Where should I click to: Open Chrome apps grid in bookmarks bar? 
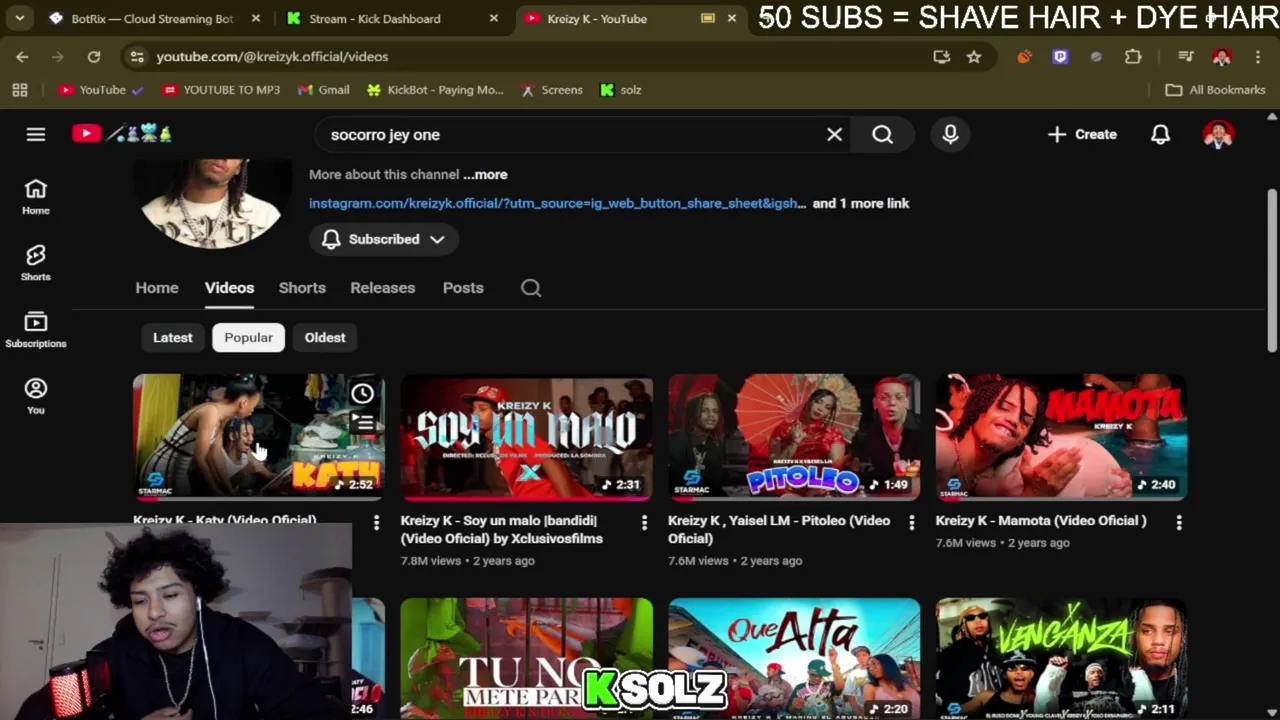pos(20,90)
